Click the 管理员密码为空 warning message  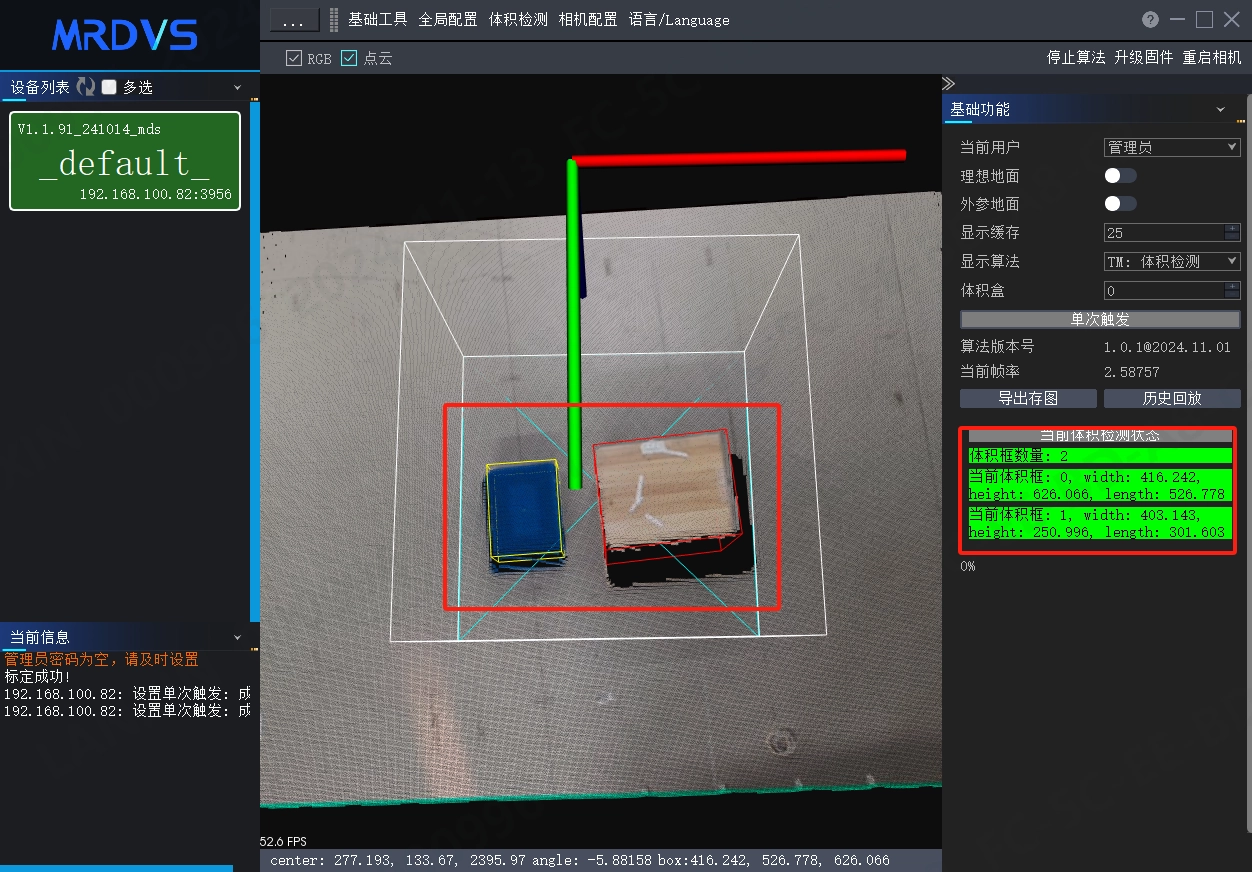[x=102, y=660]
